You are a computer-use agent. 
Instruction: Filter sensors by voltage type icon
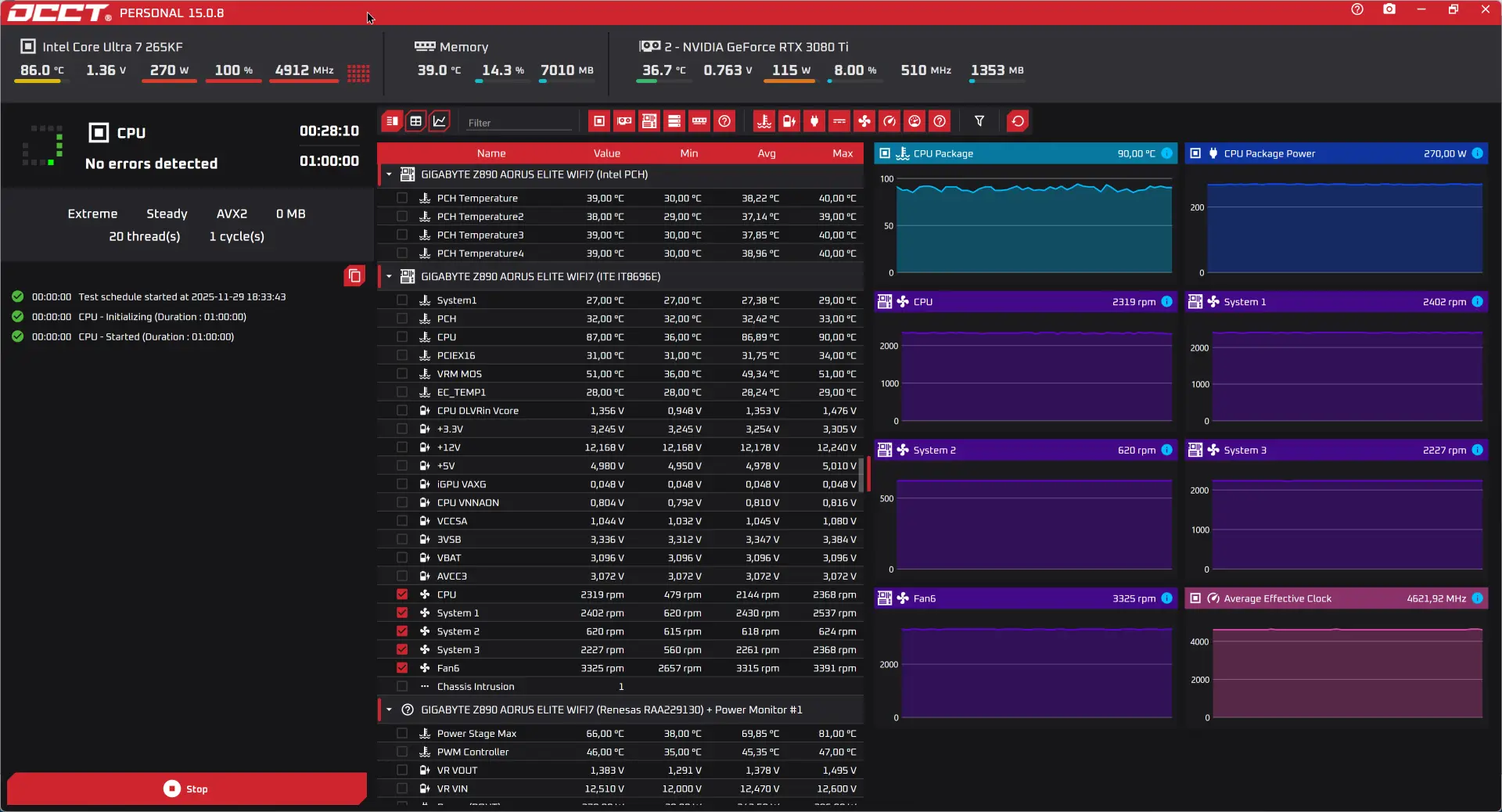click(x=789, y=121)
